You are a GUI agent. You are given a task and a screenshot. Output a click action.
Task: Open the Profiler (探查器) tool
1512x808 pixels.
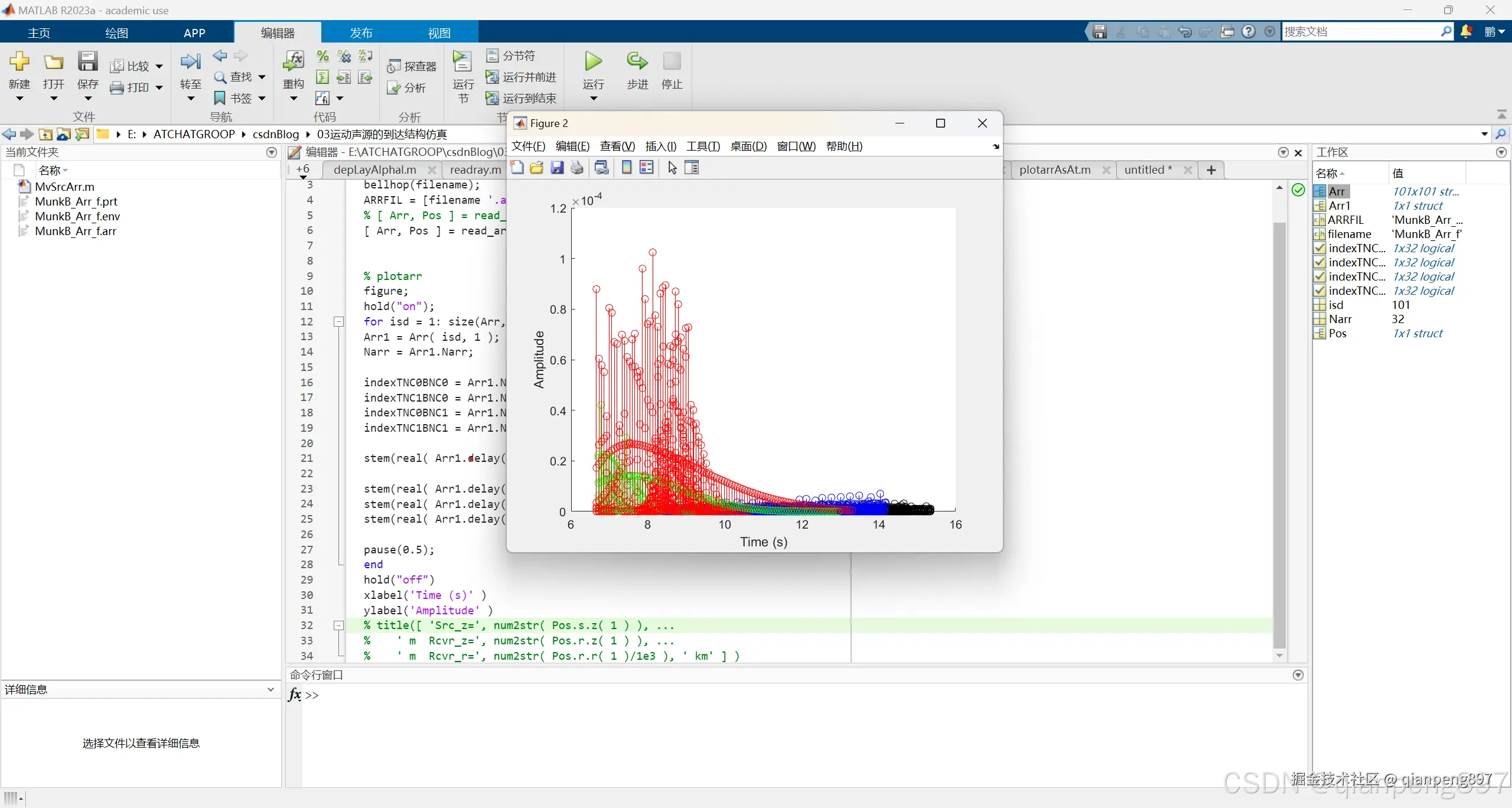(x=412, y=66)
